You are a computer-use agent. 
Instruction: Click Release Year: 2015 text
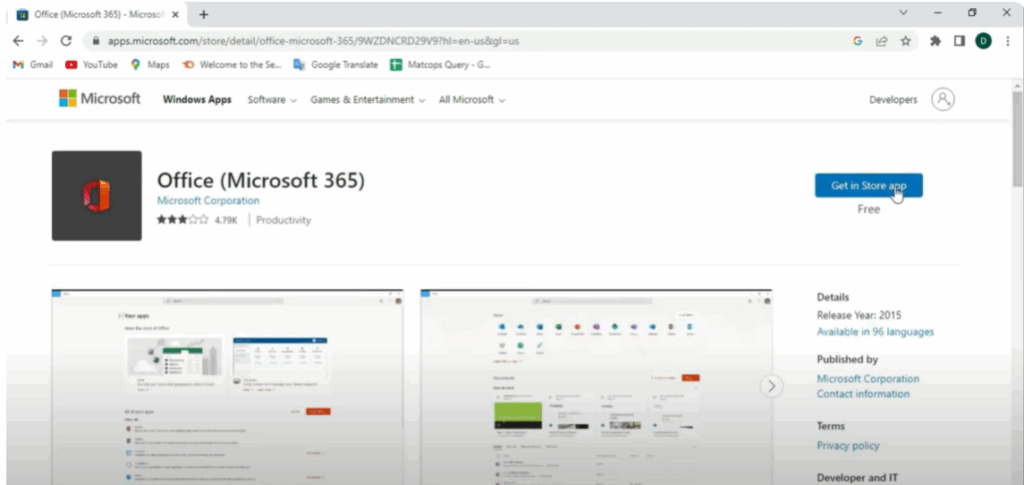click(x=859, y=315)
